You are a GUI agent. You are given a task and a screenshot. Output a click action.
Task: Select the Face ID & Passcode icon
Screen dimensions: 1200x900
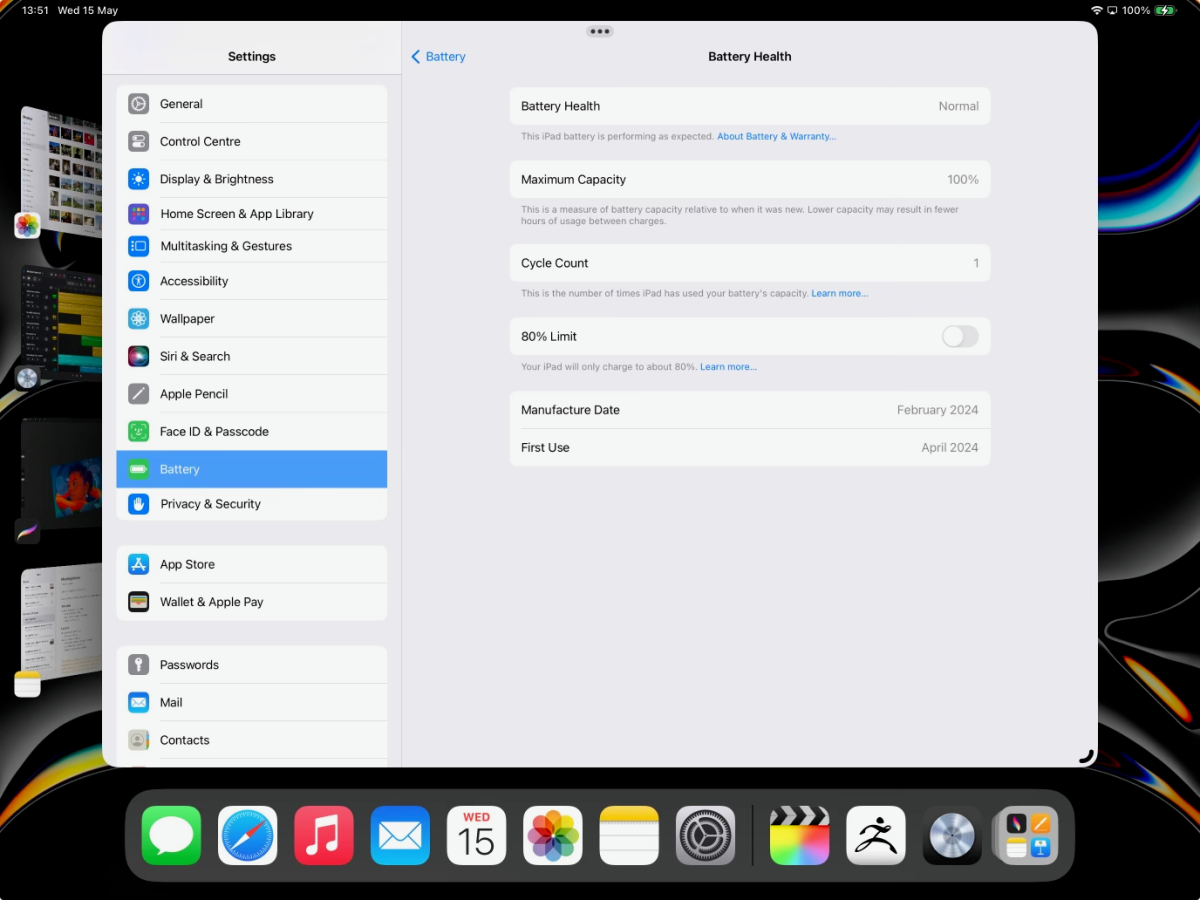[138, 431]
